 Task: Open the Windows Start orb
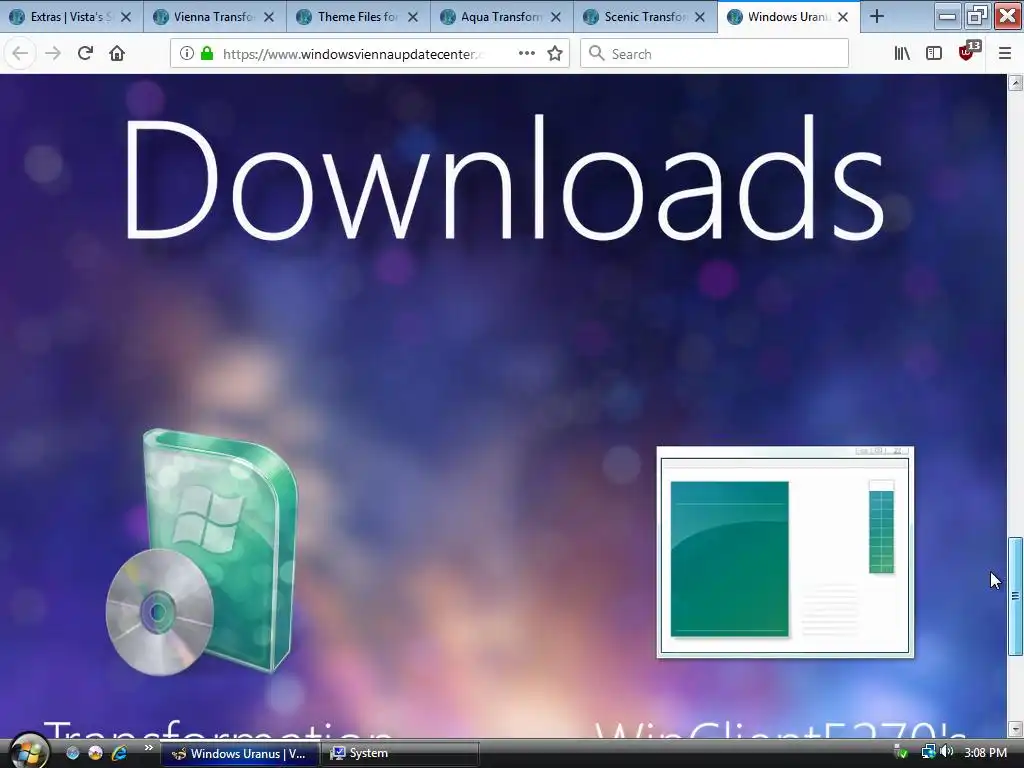click(x=29, y=751)
